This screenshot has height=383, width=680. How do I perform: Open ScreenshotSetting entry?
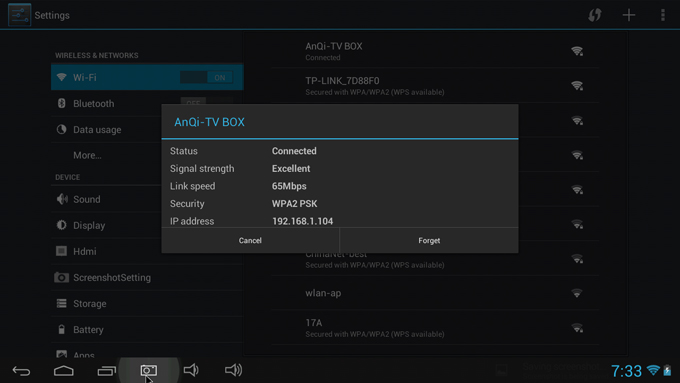(147, 277)
